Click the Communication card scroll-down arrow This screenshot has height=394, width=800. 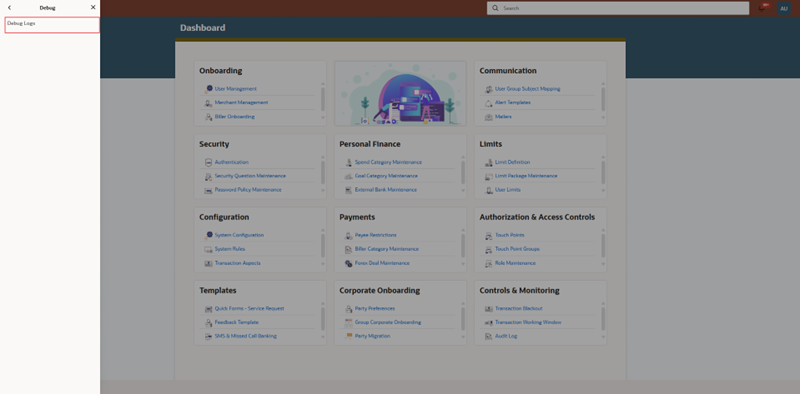pos(603,117)
